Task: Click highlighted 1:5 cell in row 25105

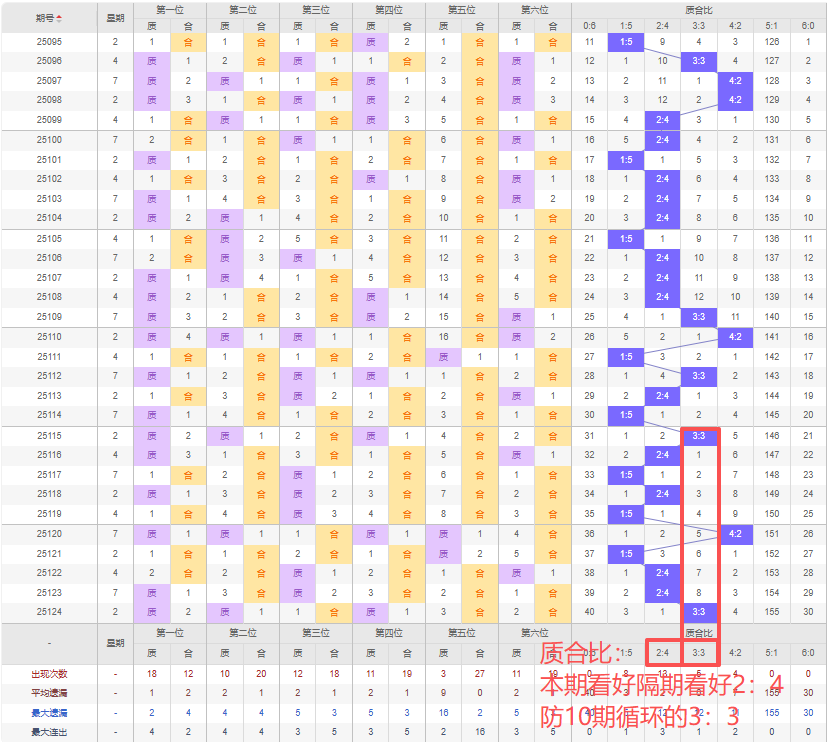Action: click(626, 238)
